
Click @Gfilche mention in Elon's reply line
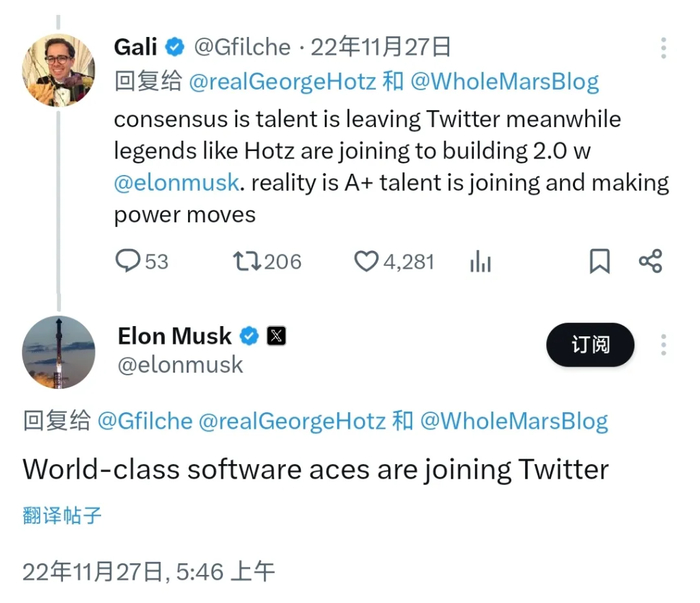coord(145,421)
